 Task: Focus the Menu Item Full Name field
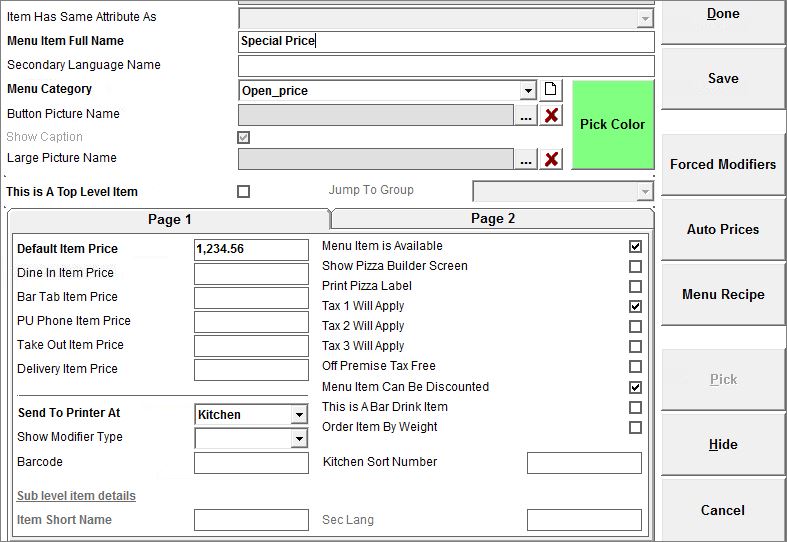coord(446,42)
